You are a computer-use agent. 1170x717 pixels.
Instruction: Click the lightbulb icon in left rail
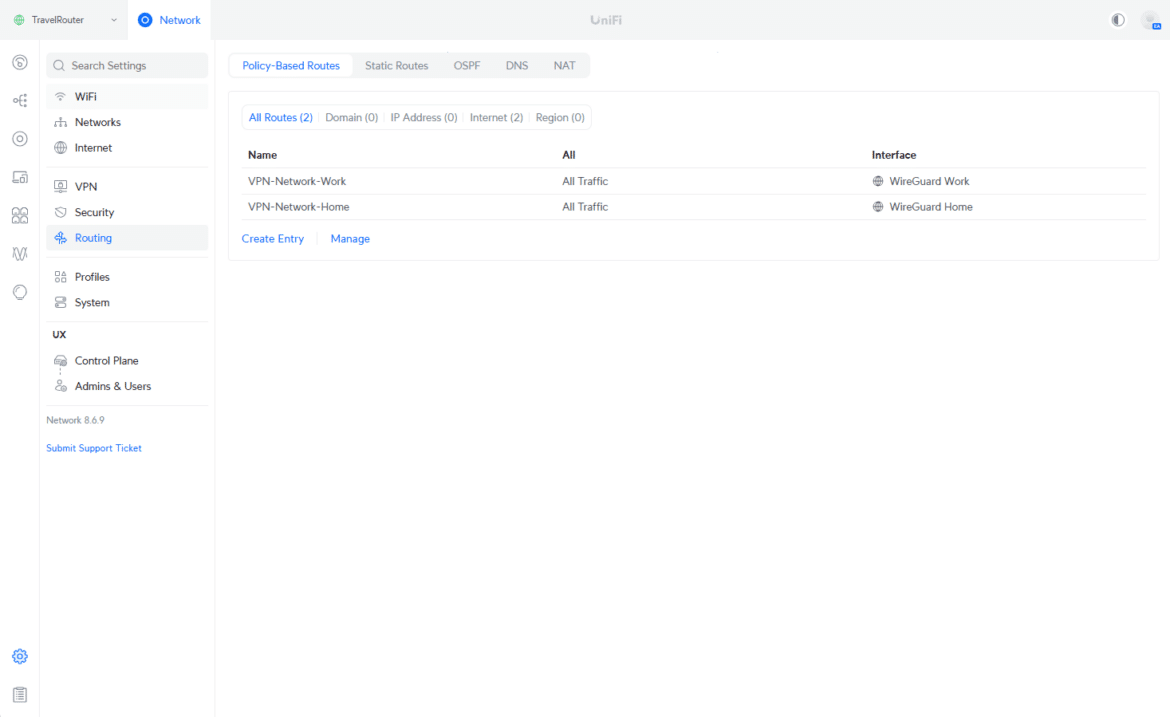(20, 292)
